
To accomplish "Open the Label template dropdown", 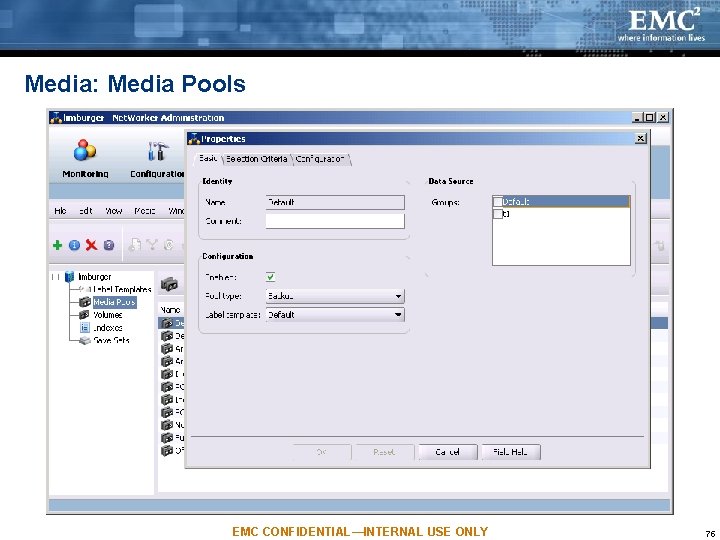I will [x=335, y=315].
